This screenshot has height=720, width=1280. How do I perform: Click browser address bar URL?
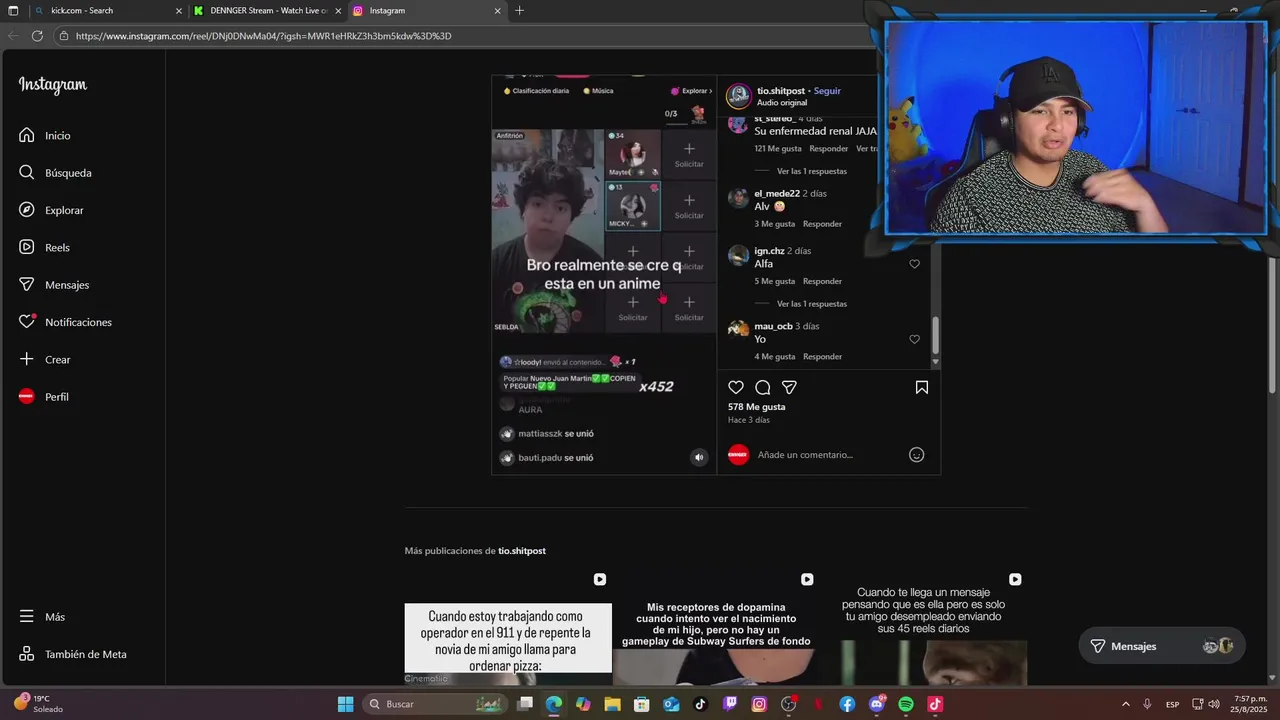point(264,36)
